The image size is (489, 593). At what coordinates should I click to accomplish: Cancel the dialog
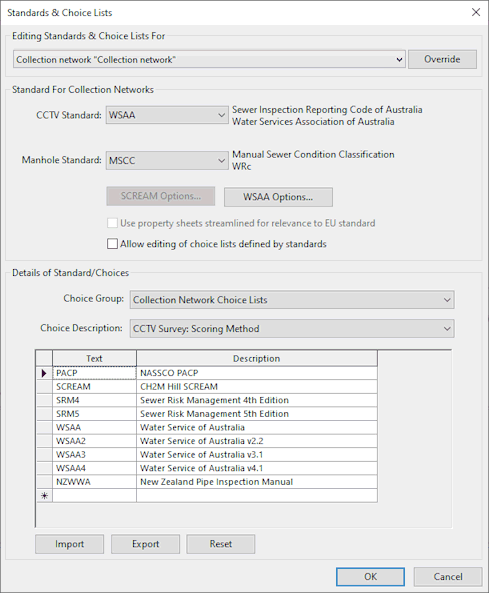coord(448,576)
